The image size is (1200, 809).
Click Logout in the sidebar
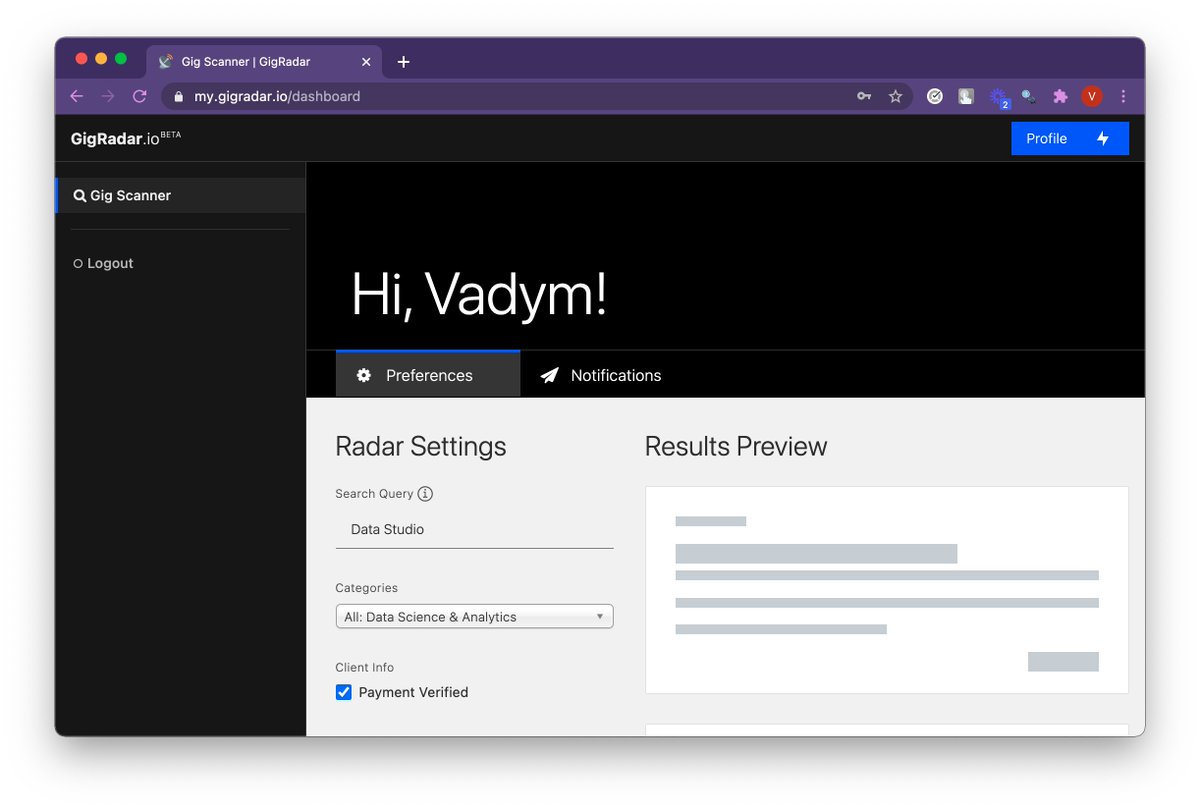pos(103,263)
